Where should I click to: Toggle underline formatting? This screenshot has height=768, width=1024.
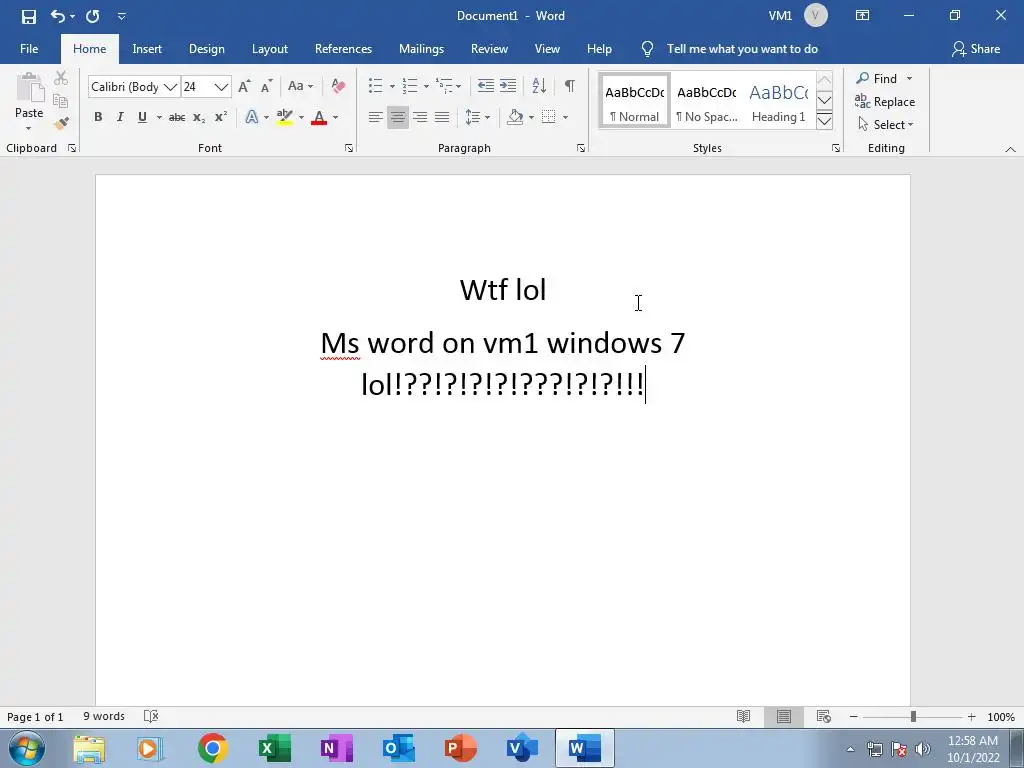click(x=142, y=118)
